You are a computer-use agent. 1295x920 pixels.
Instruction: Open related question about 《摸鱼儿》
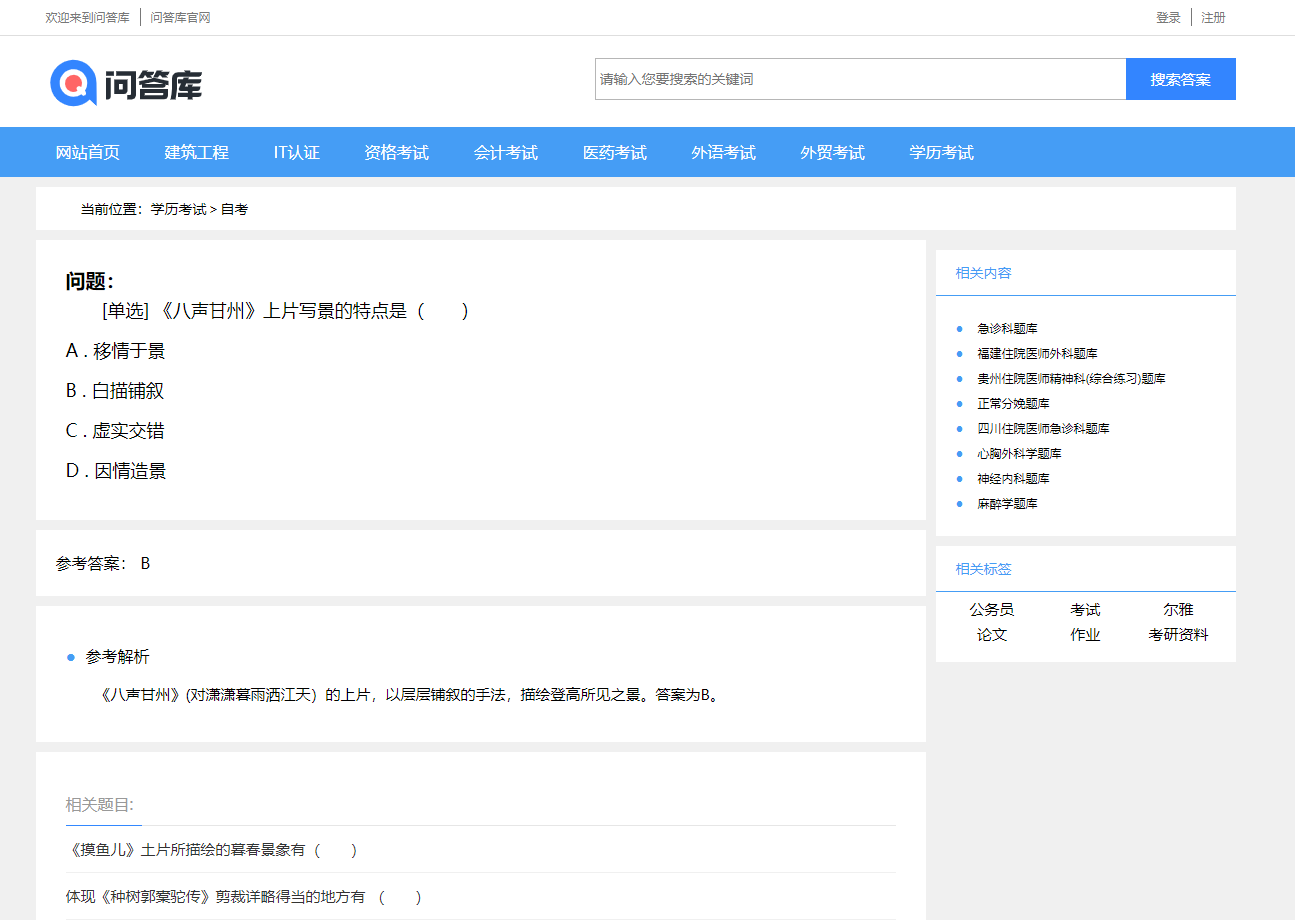212,850
